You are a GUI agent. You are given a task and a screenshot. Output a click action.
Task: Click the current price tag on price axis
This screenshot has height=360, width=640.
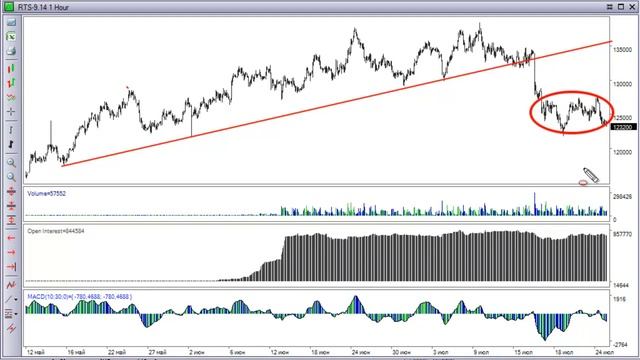pos(623,127)
